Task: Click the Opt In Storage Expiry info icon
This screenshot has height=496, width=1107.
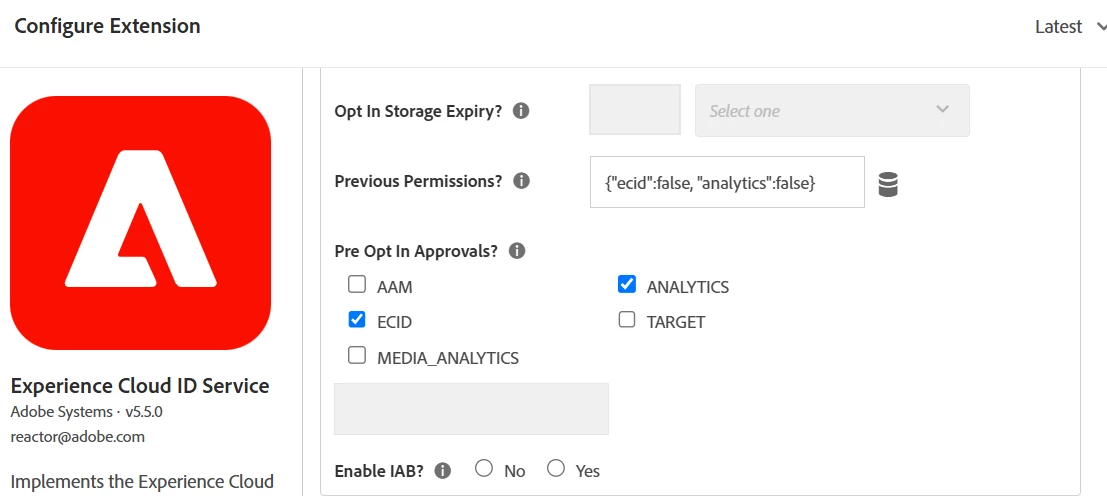Action: 521,111
